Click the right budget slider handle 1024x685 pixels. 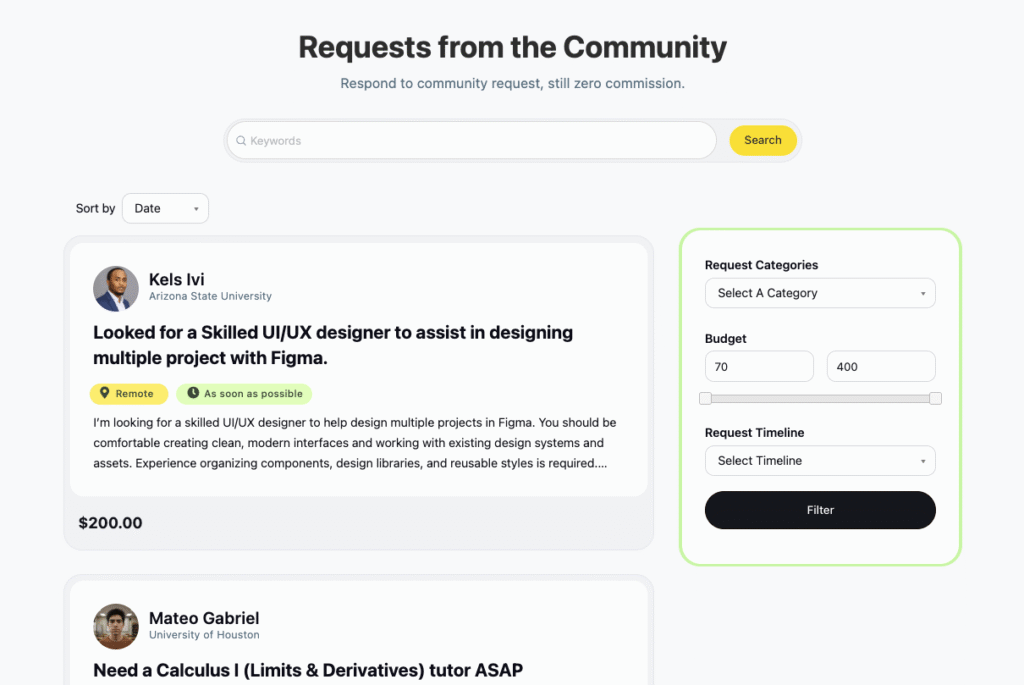pos(935,399)
